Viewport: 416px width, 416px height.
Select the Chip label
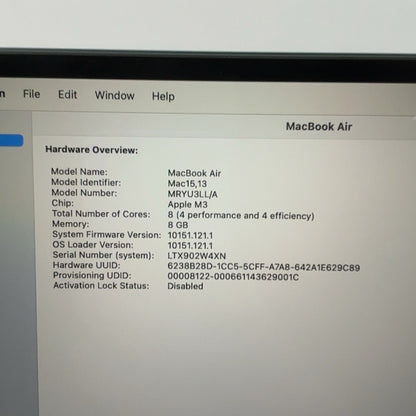(63, 203)
